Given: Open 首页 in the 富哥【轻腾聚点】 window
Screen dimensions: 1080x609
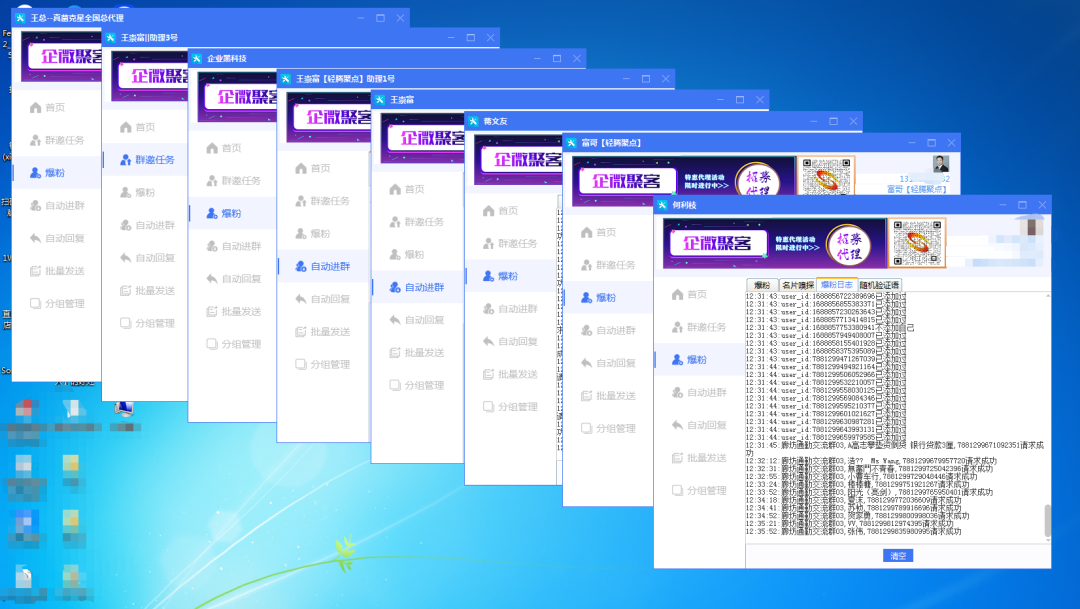Looking at the screenshot, I should pos(598,232).
